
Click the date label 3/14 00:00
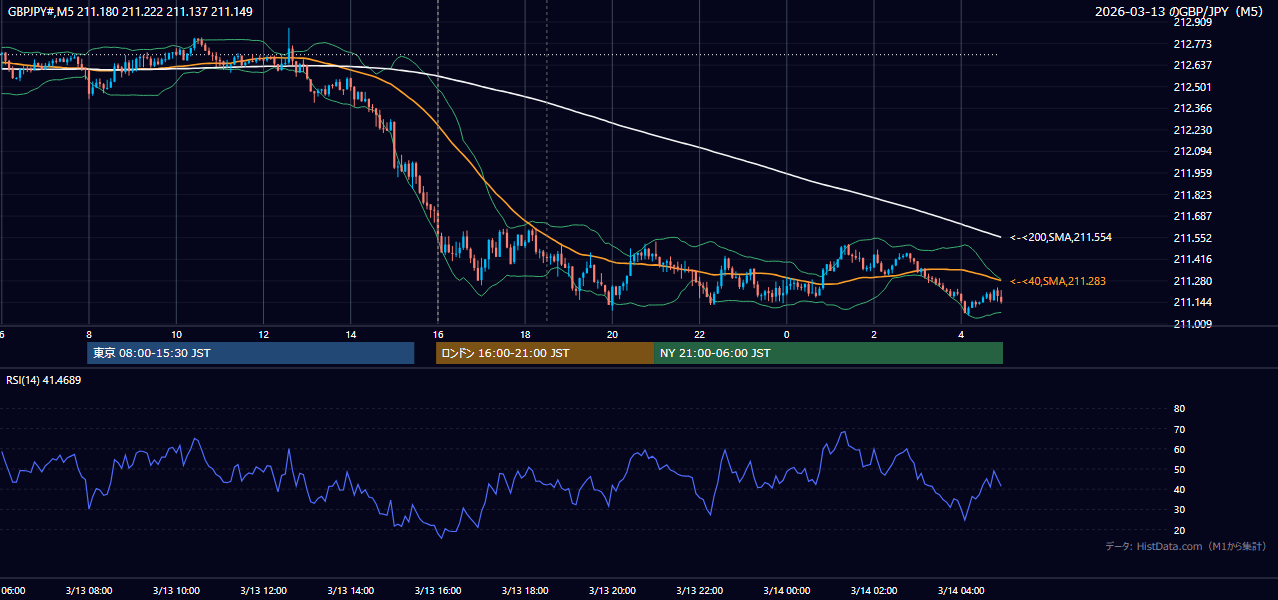[786, 590]
